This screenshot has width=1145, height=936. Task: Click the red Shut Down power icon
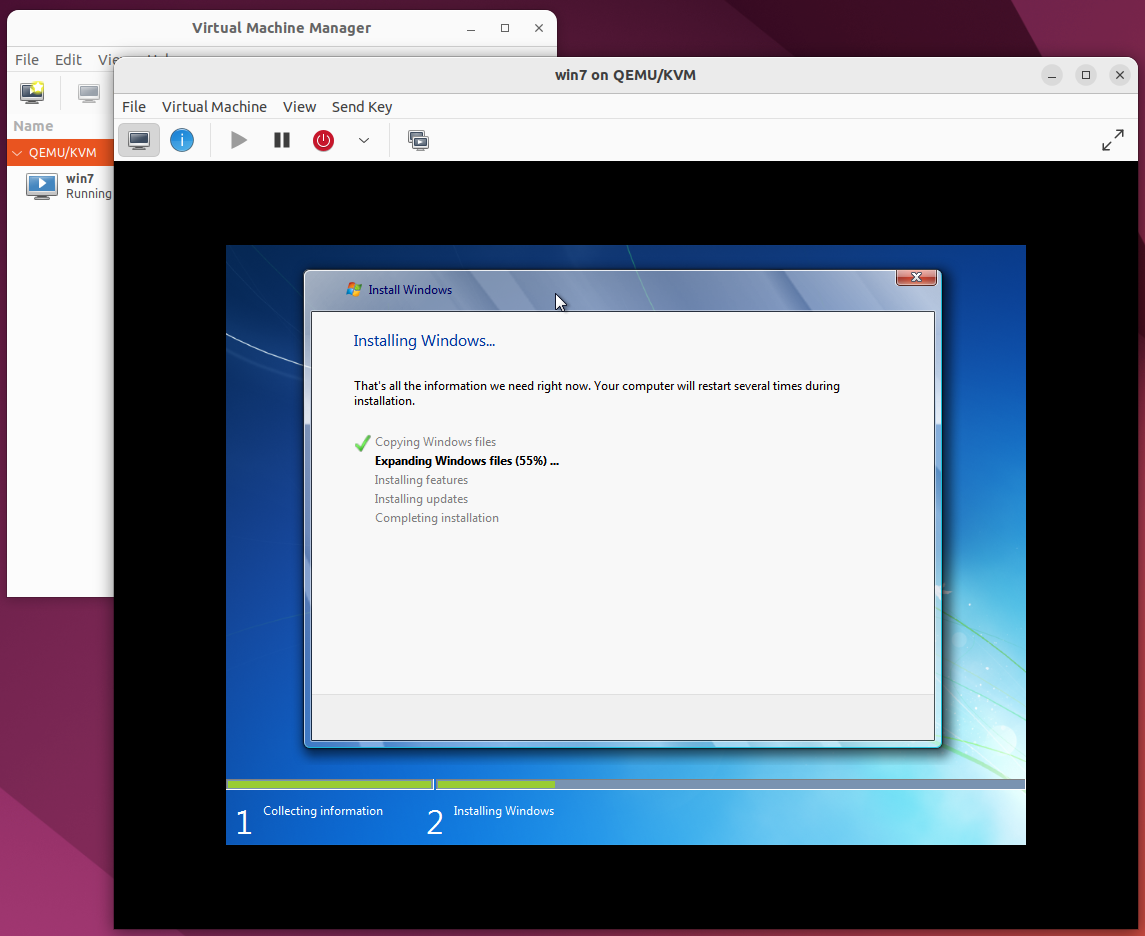(323, 140)
